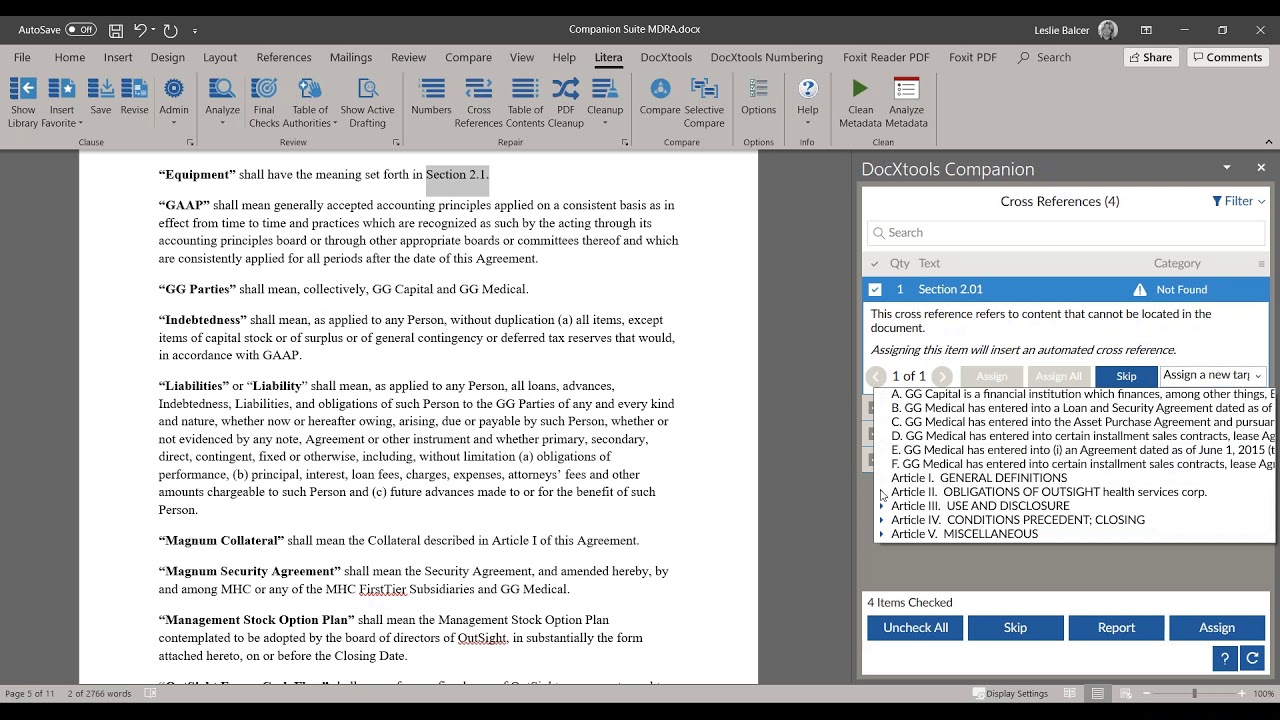Screen dimensions: 1280x720
Task: Open the column menu beside Category header
Action: point(1261,264)
